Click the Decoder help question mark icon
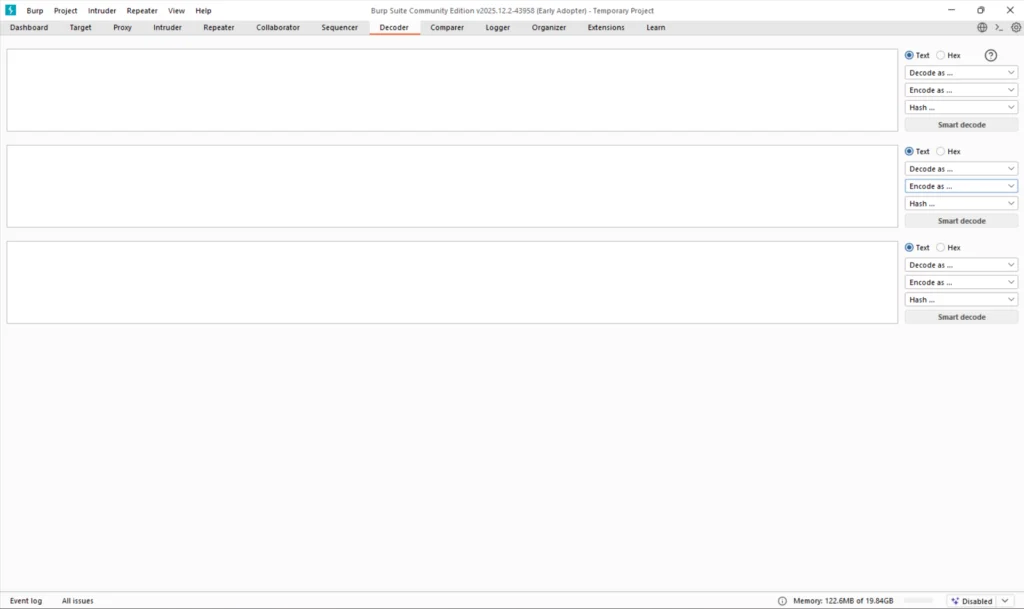This screenshot has width=1024, height=609. pyautogui.click(x=991, y=56)
